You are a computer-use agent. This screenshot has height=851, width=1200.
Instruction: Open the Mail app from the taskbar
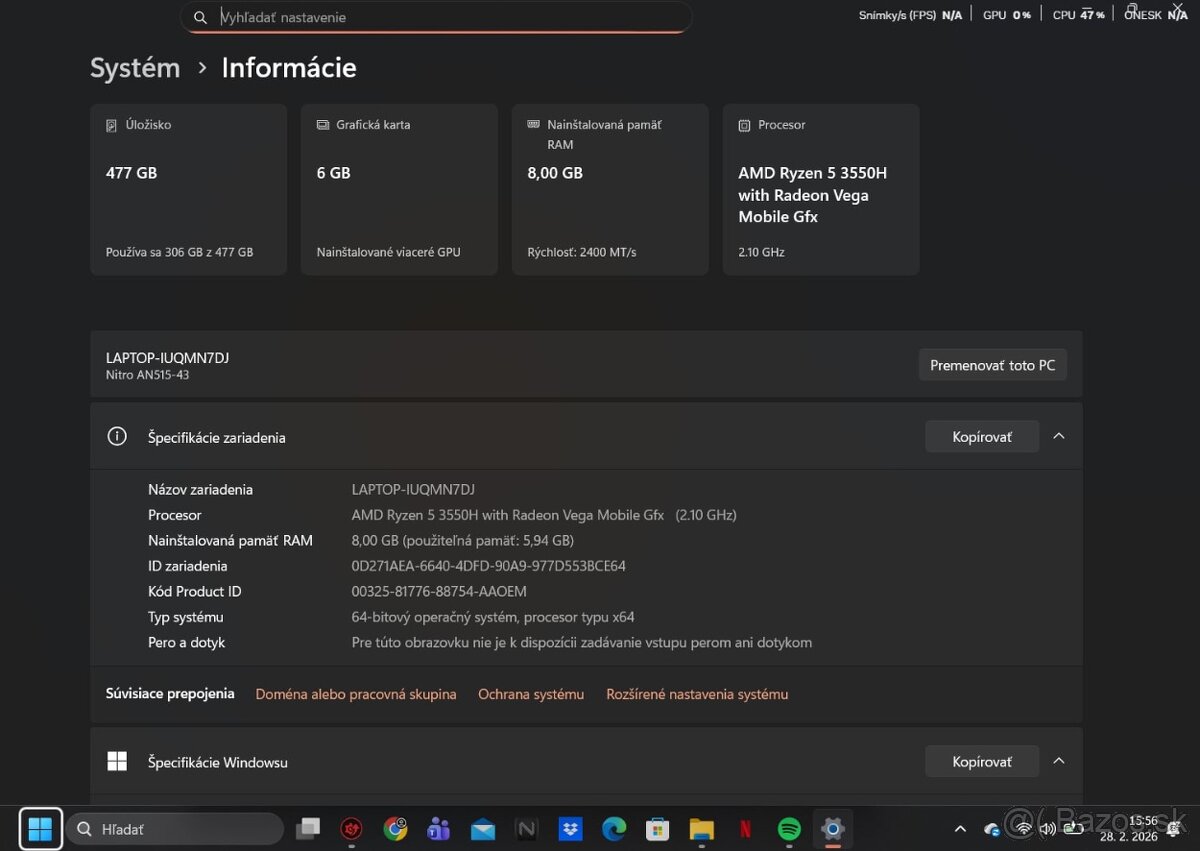481,829
